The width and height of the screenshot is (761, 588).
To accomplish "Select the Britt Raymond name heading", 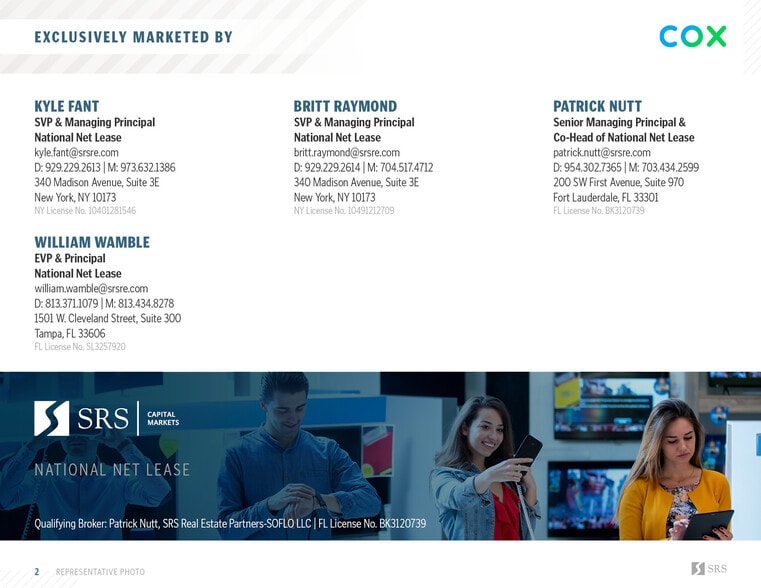I will pos(345,106).
